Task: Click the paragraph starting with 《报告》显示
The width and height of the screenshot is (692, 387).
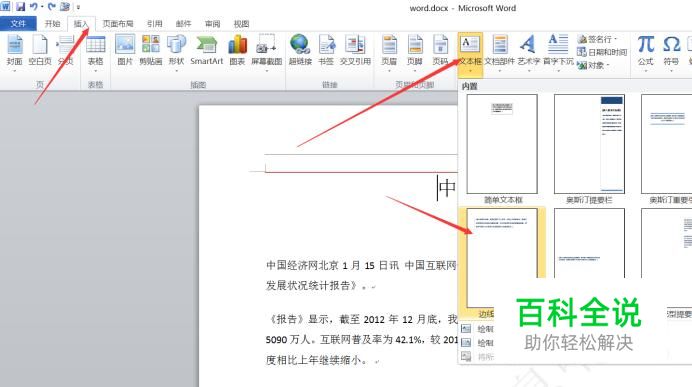Action: pos(361,340)
